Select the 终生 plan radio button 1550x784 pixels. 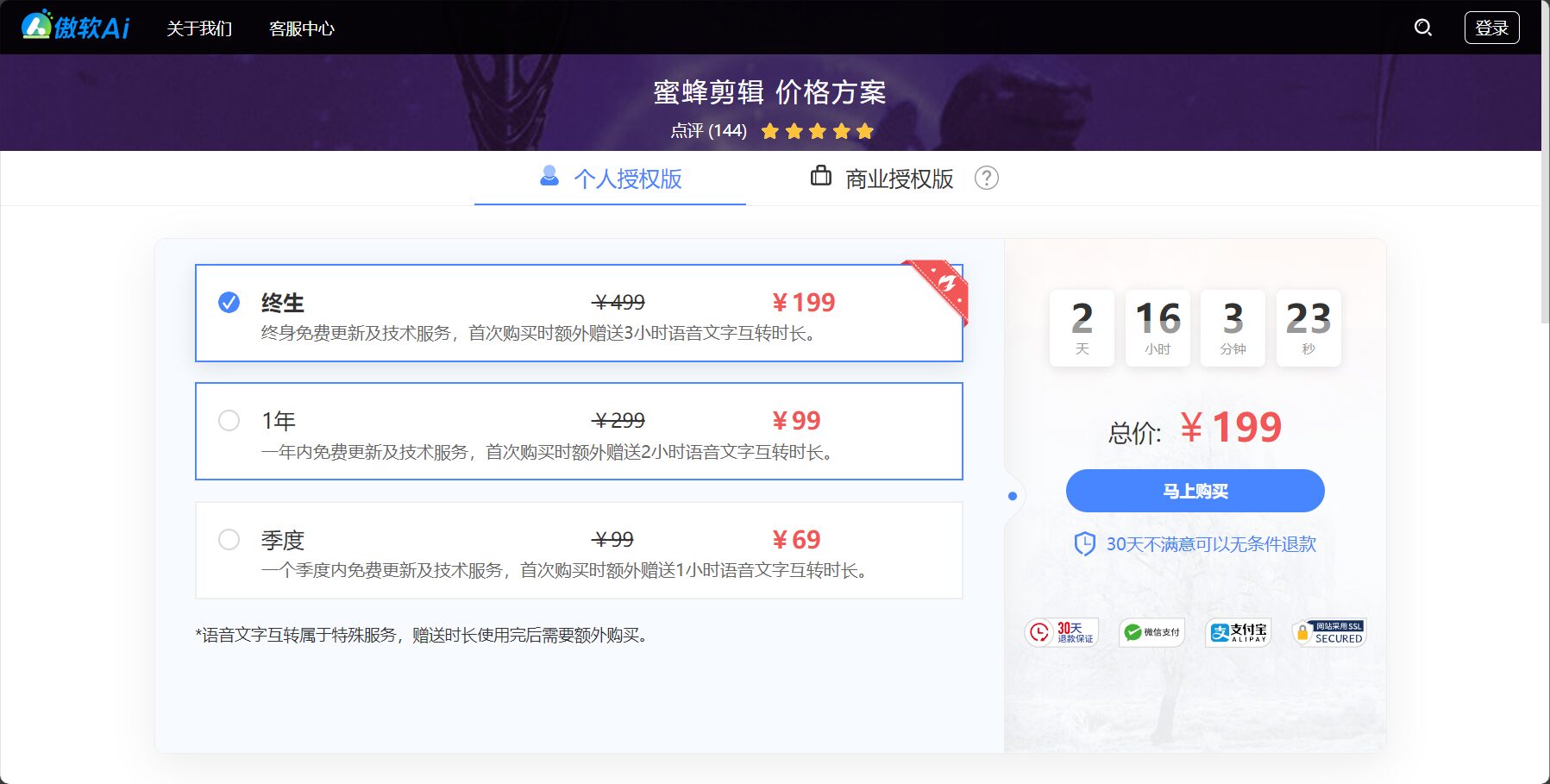(229, 302)
